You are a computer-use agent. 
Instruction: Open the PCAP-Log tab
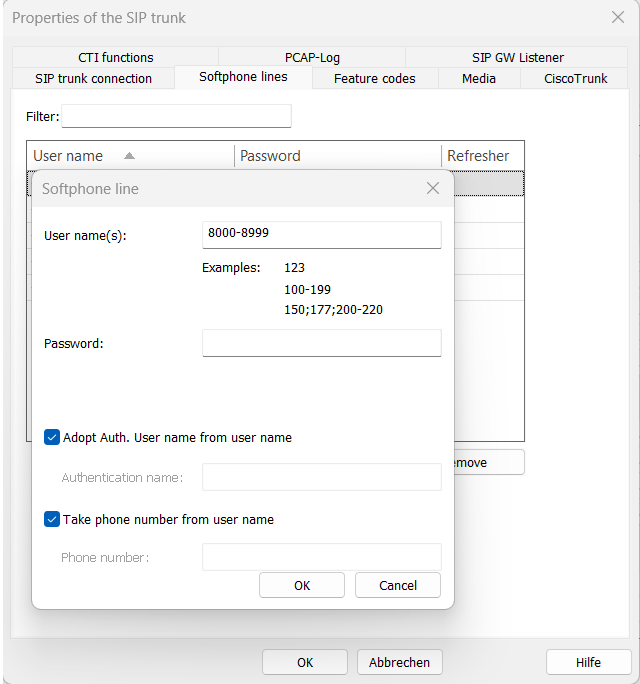pos(312,58)
